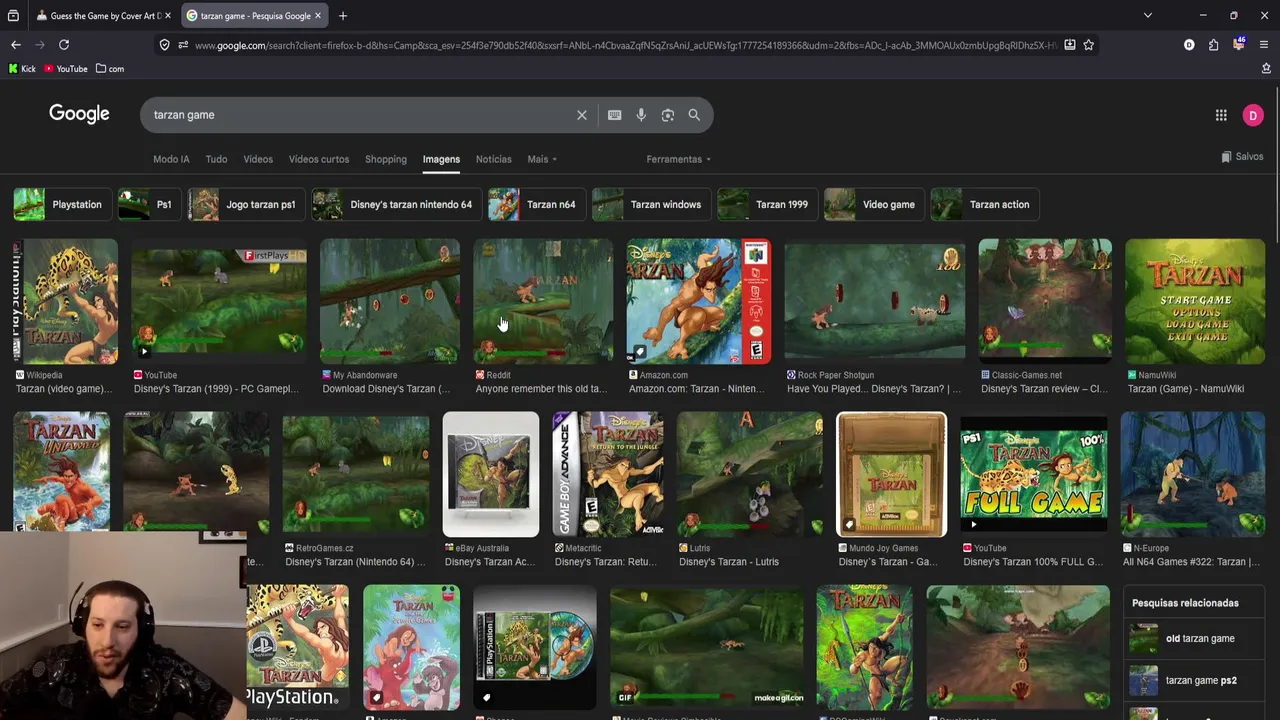Open the Metacritic Game Boy Advance thumbnail
The image size is (1280, 720).
[x=608, y=474]
